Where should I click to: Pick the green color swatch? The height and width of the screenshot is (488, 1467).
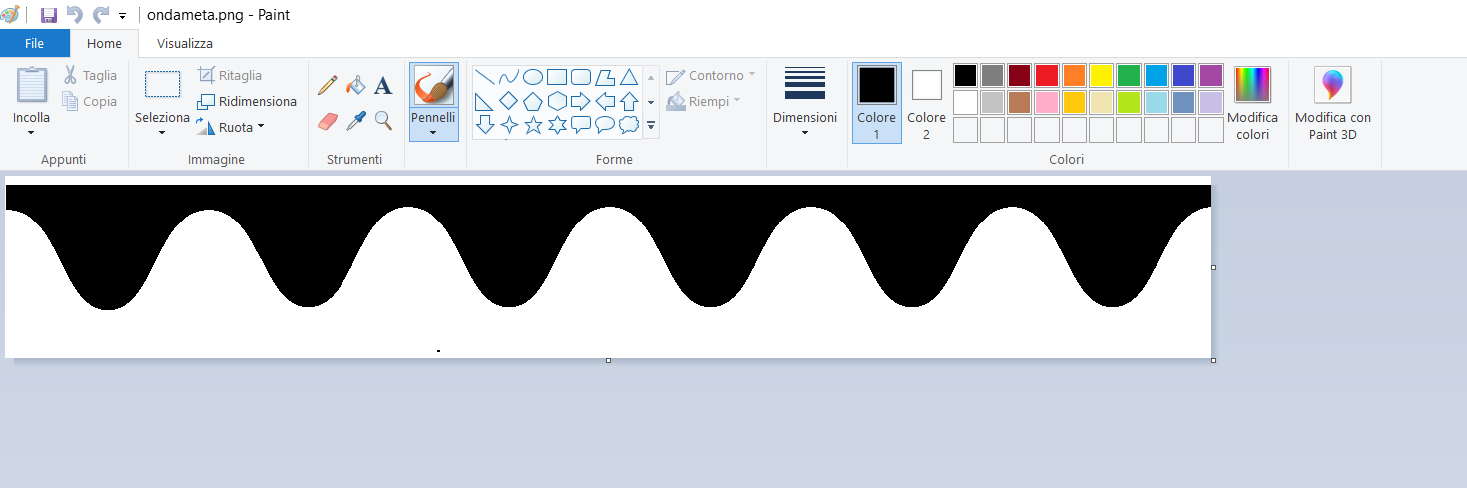(1129, 75)
